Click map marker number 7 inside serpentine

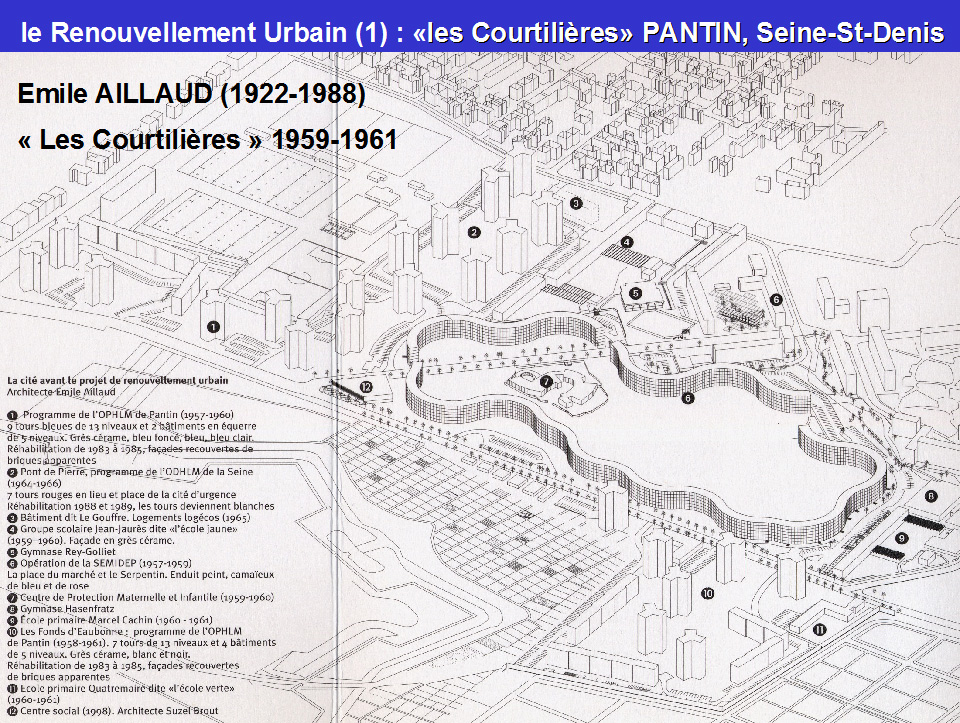coord(546,381)
